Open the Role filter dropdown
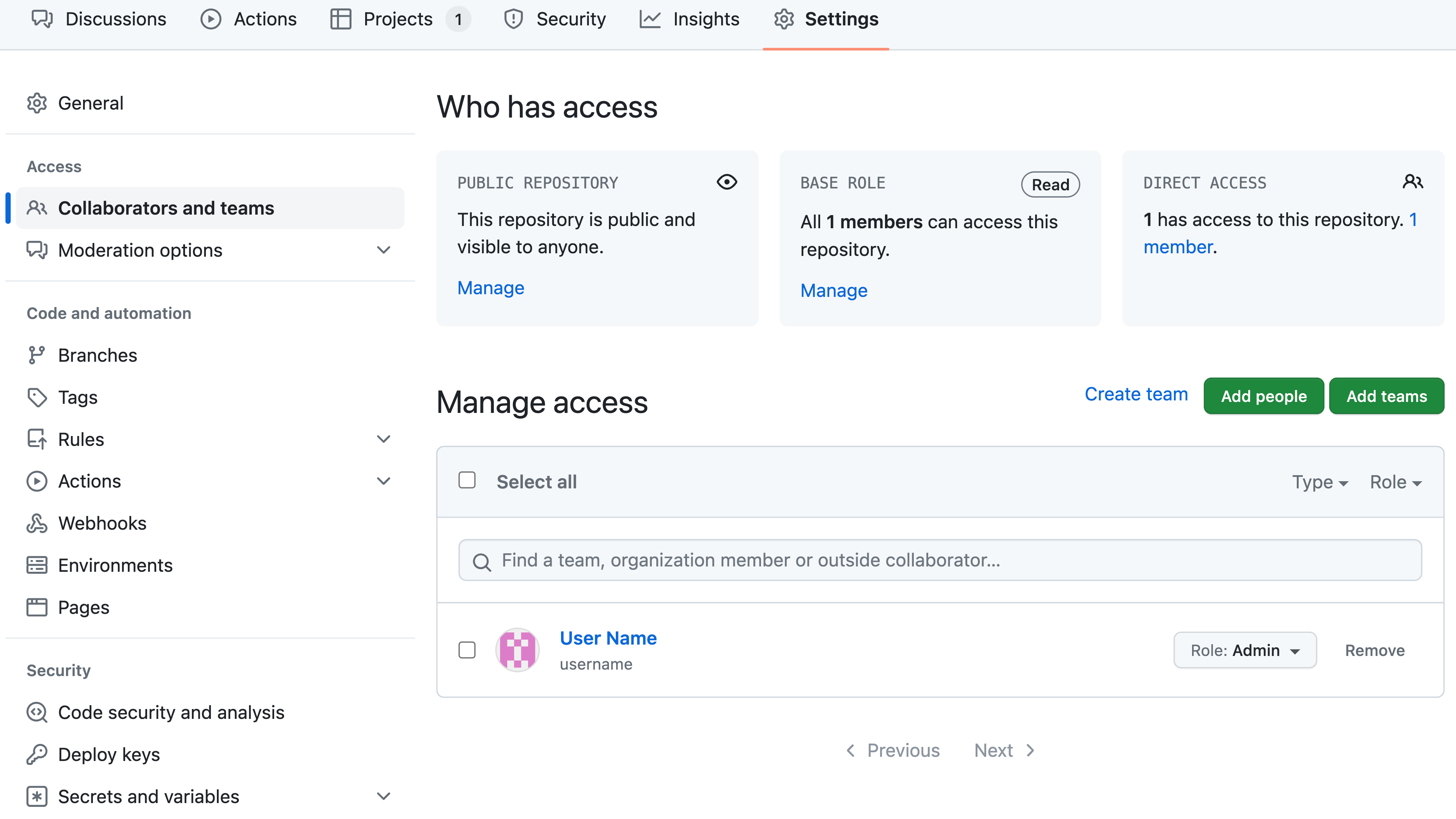This screenshot has height=819, width=1456. (1396, 482)
